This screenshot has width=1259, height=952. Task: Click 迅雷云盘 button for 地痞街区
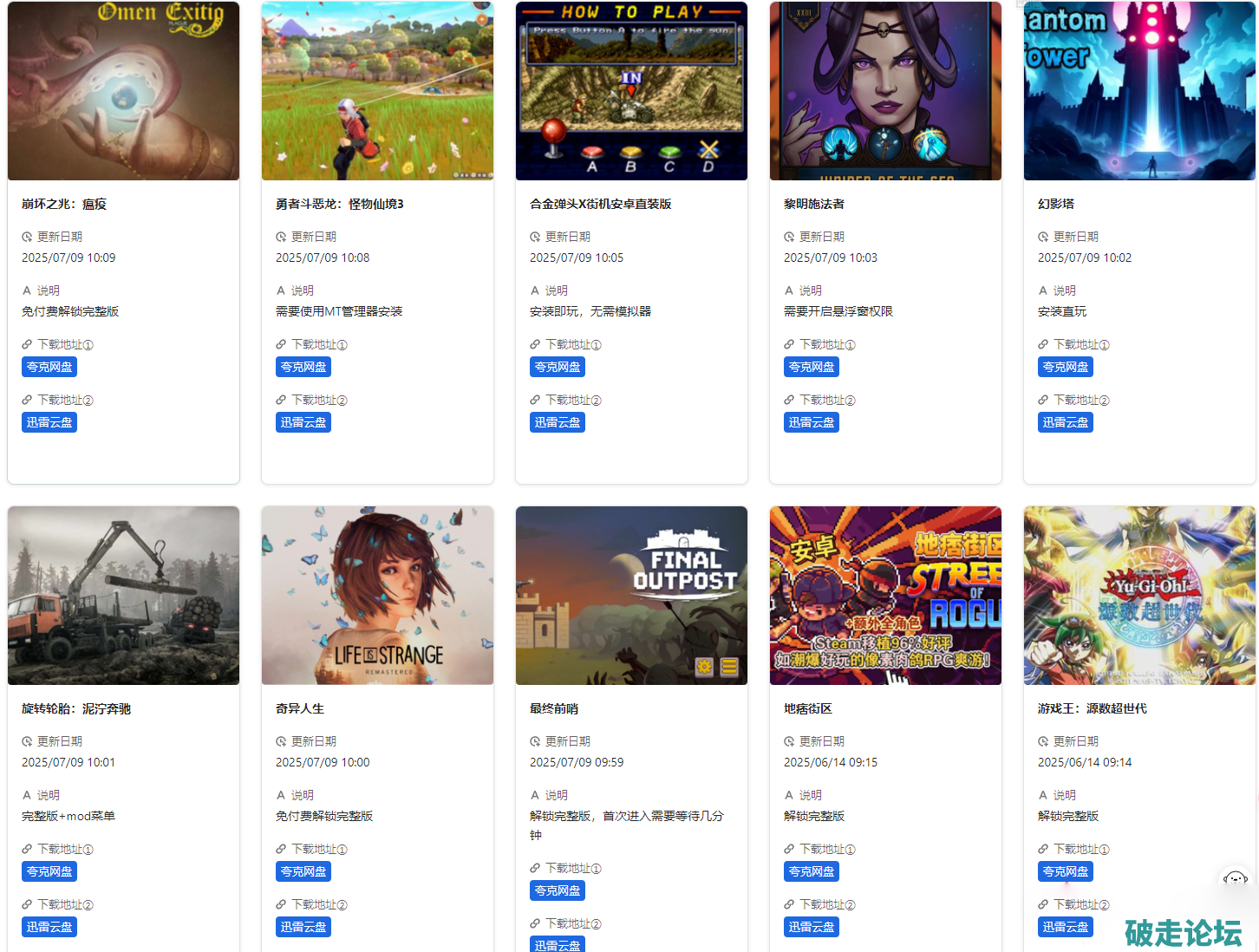click(x=812, y=927)
